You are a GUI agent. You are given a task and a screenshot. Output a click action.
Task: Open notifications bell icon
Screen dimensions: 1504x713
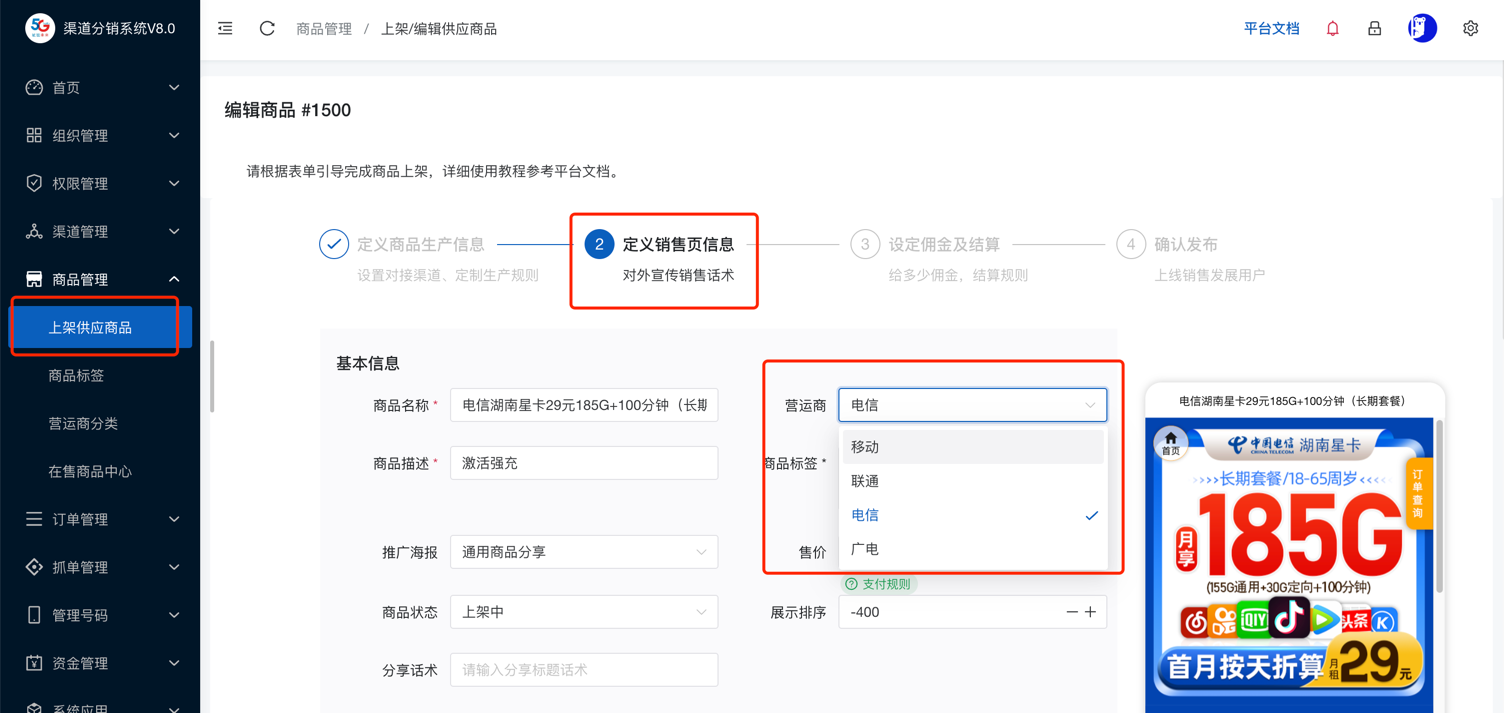click(x=1332, y=29)
